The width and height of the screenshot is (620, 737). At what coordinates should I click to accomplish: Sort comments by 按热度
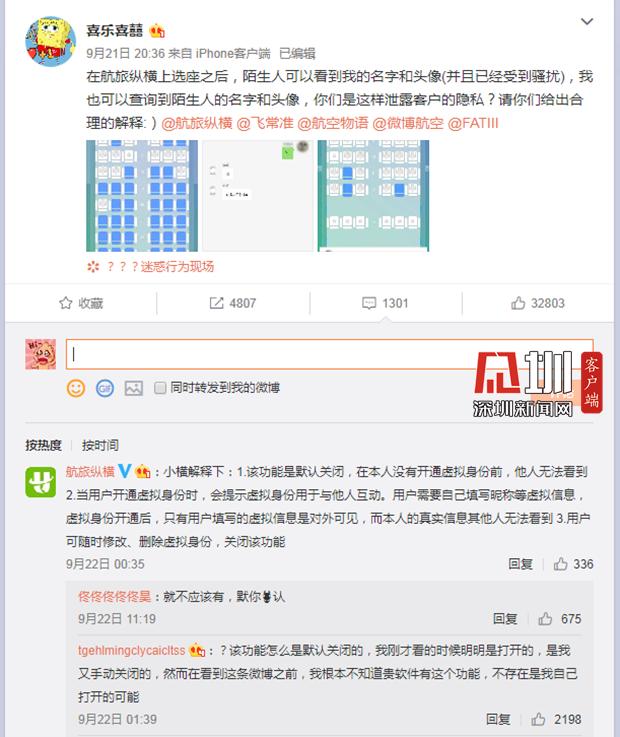(43, 445)
